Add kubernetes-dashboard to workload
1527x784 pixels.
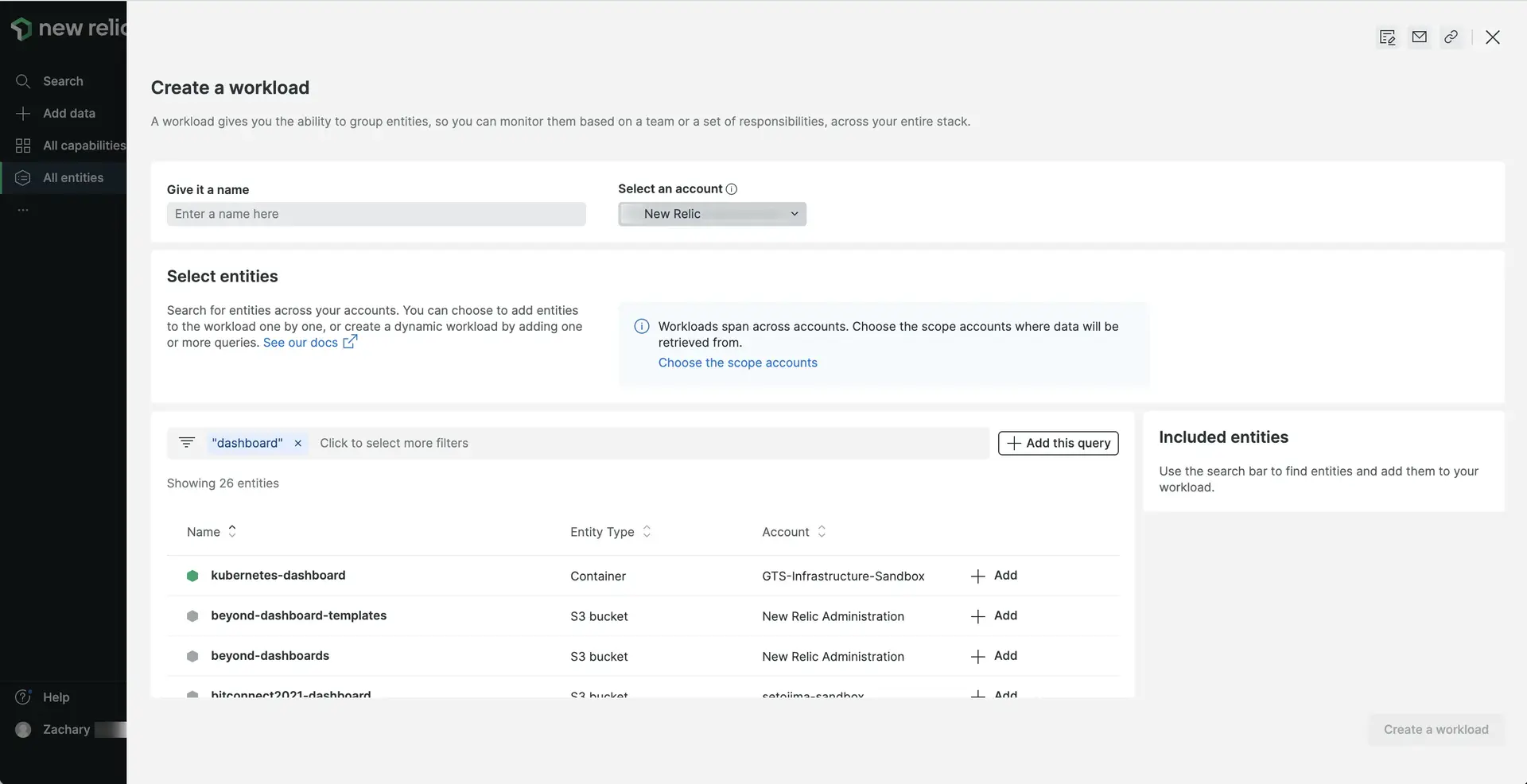(994, 576)
